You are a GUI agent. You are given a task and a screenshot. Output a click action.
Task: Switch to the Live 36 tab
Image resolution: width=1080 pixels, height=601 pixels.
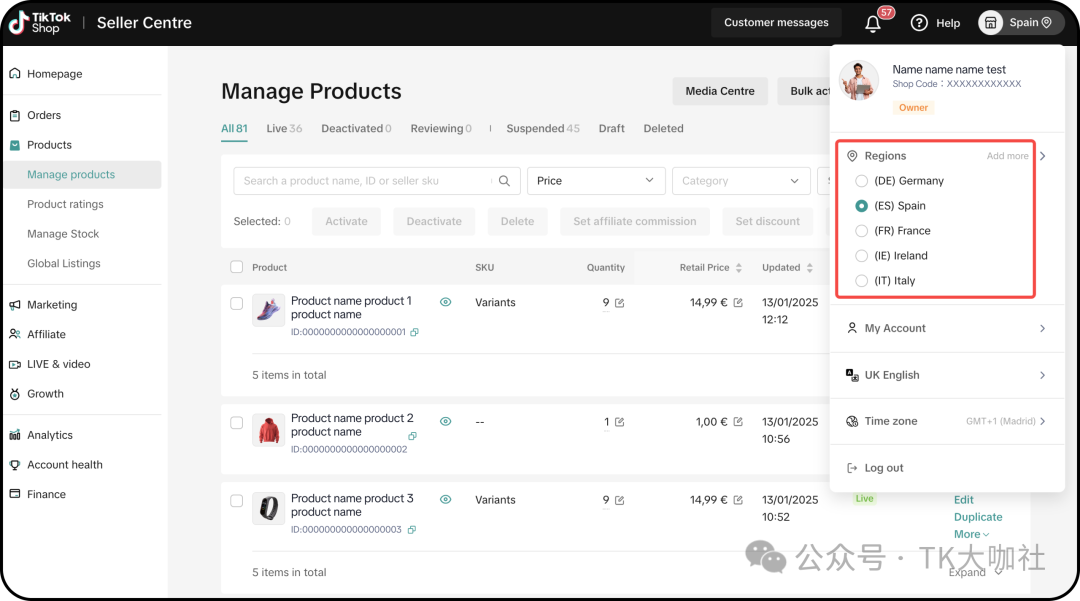284,129
